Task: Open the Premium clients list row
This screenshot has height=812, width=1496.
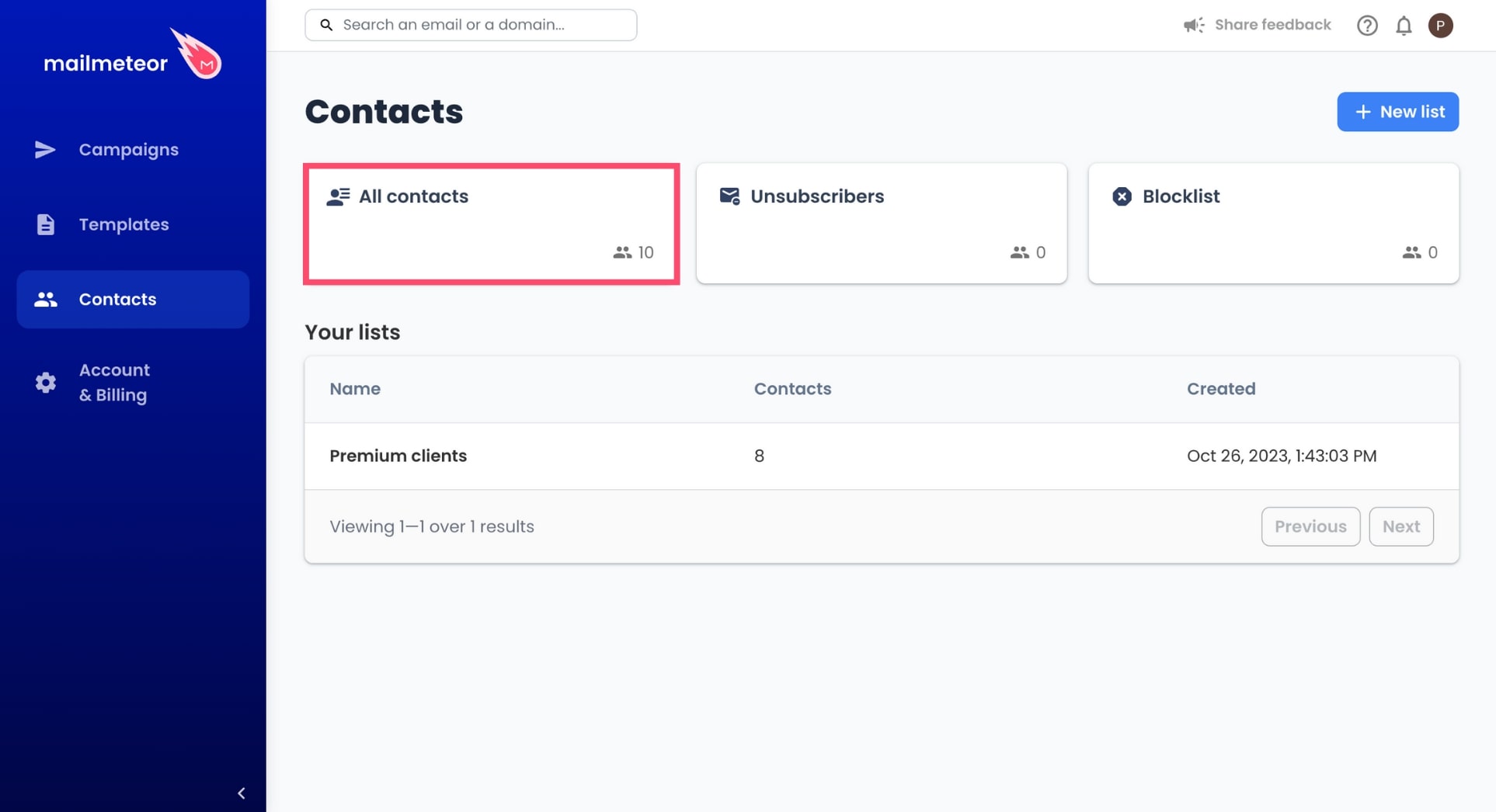Action: 882,456
